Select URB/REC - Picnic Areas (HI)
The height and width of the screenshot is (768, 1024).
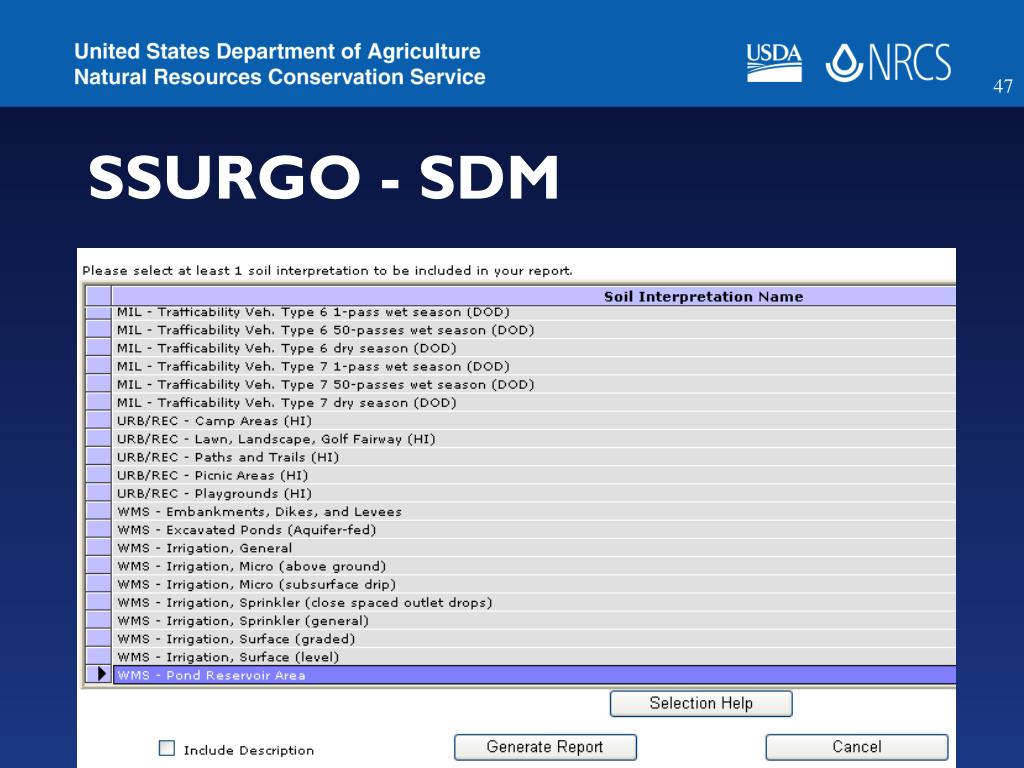[x=534, y=475]
